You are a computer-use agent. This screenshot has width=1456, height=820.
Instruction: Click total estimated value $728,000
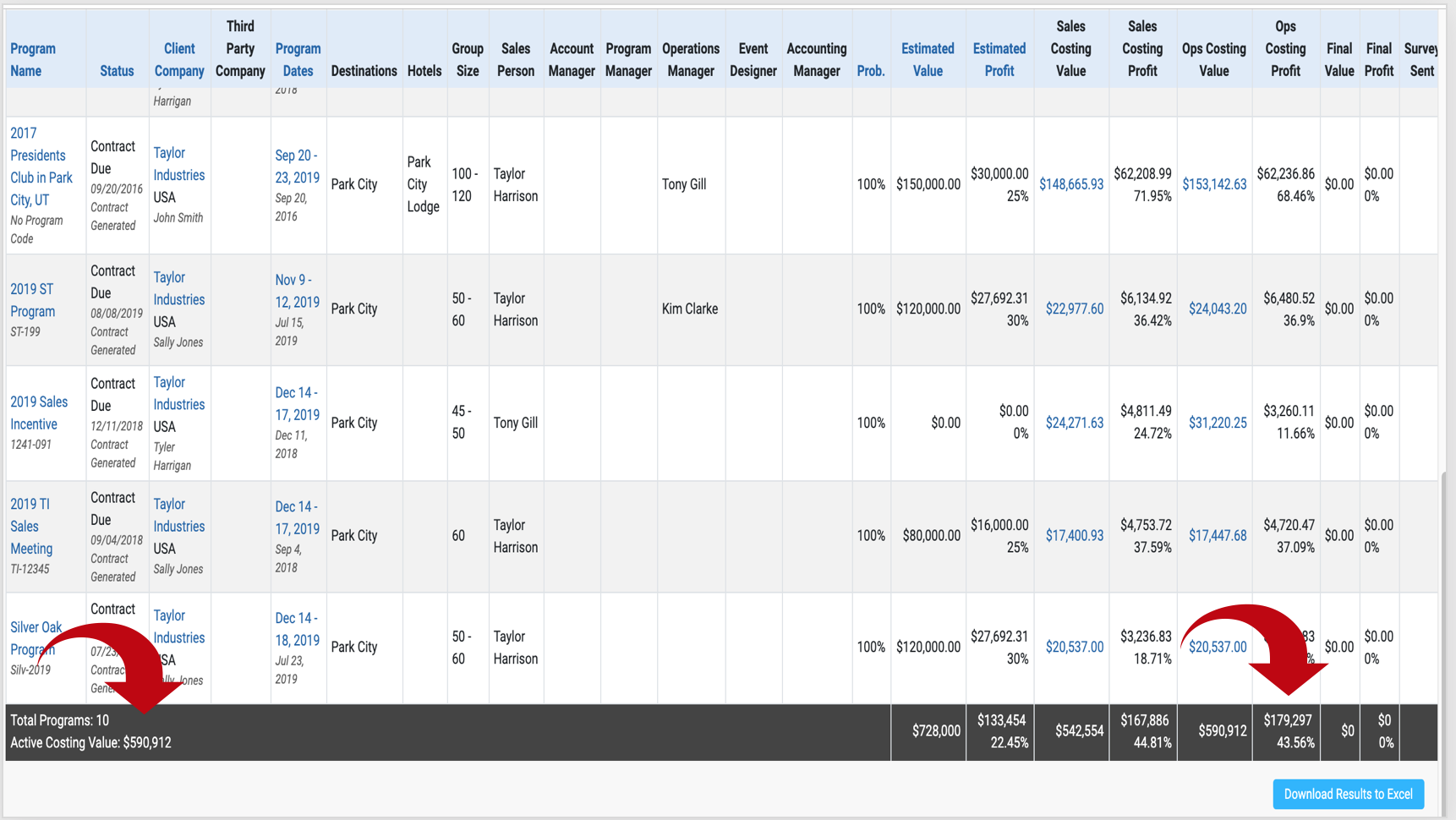click(x=936, y=731)
